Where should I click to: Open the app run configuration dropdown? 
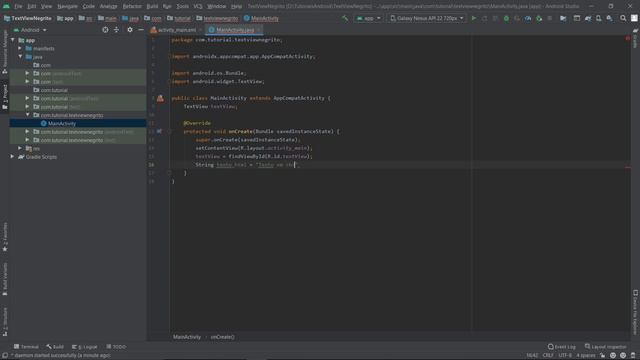tap(368, 18)
